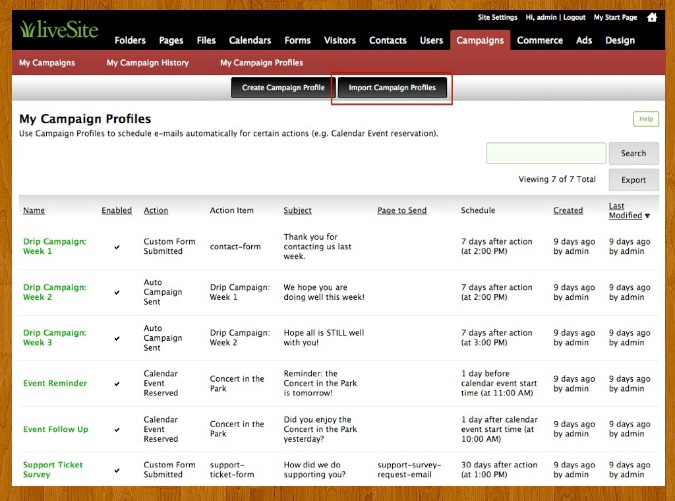Sort by the Subject column
Viewport: 675px width, 501px height.
297,210
